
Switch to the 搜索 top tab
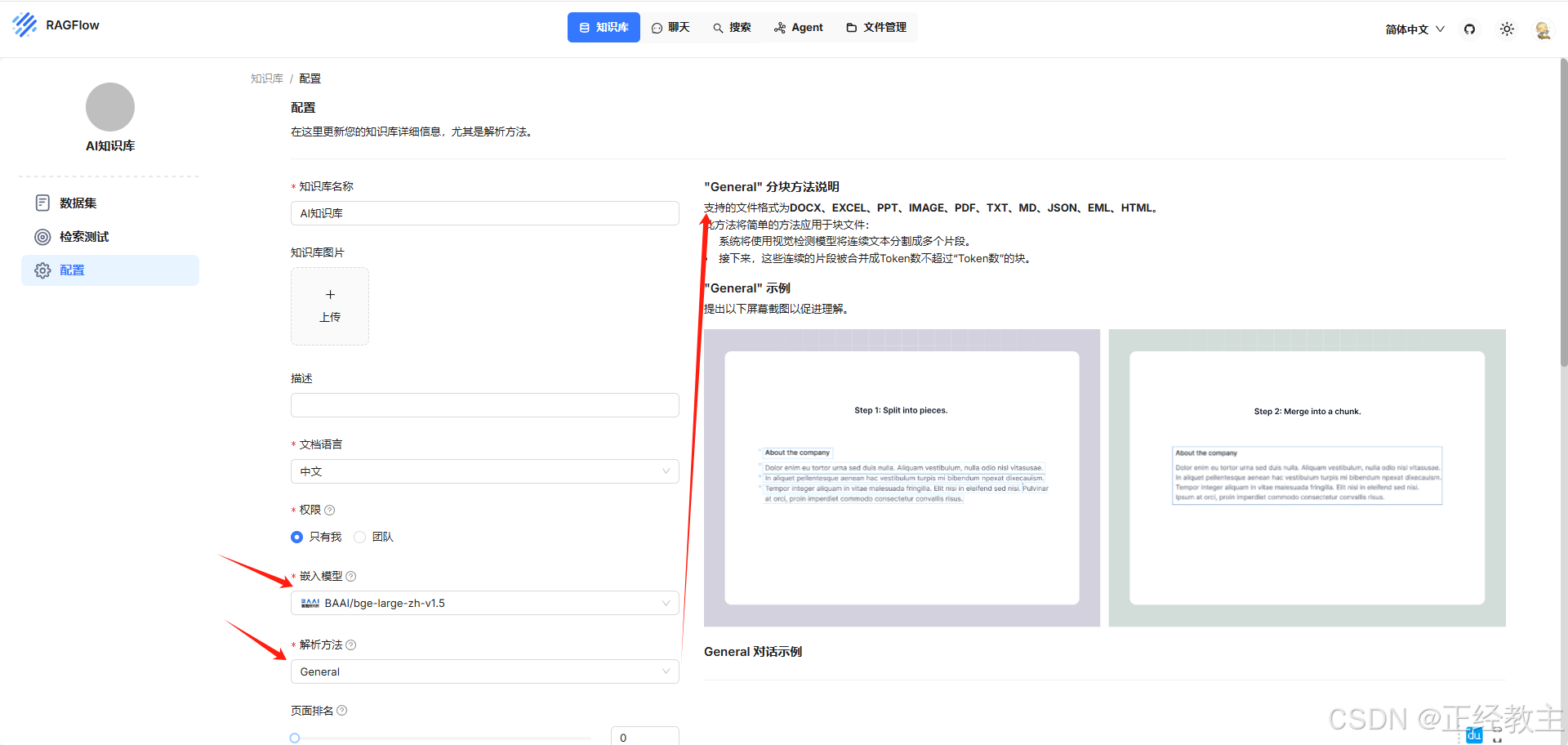tap(732, 28)
